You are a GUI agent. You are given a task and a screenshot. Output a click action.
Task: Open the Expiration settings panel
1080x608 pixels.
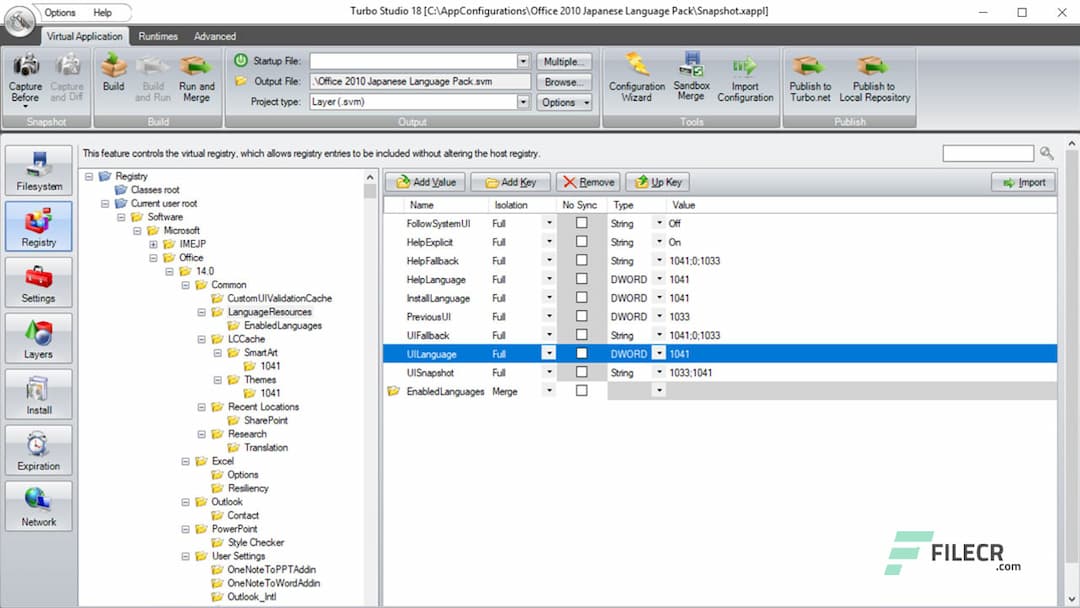[38, 449]
